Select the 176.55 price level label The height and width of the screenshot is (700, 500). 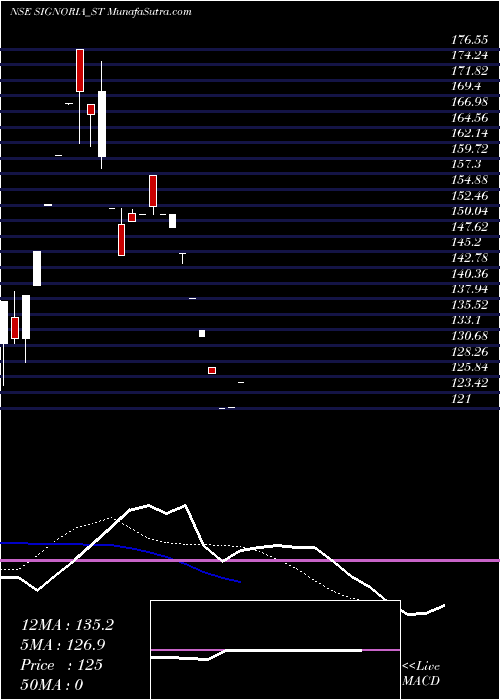469,40
